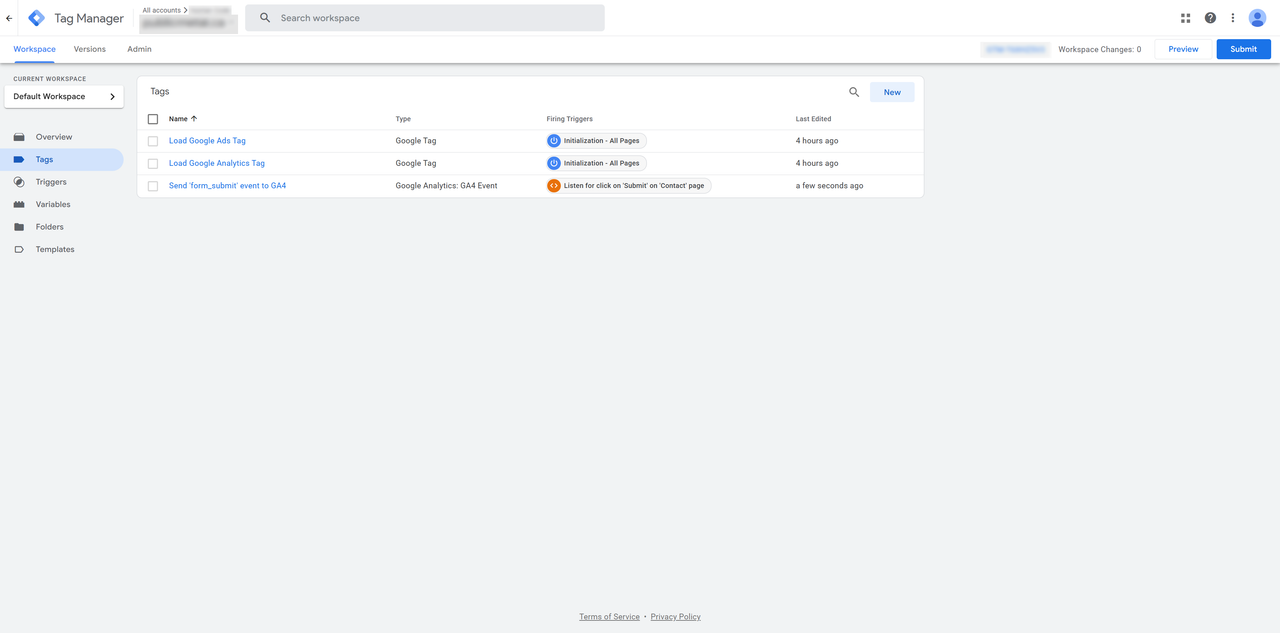Open the help question mark icon

[1210, 18]
